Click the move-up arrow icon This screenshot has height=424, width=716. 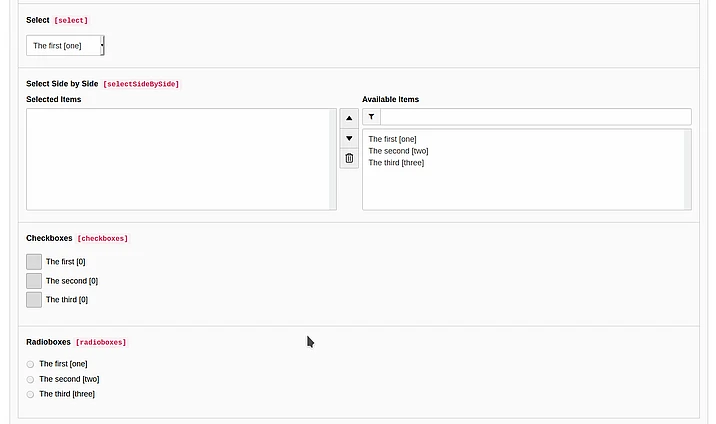349,118
